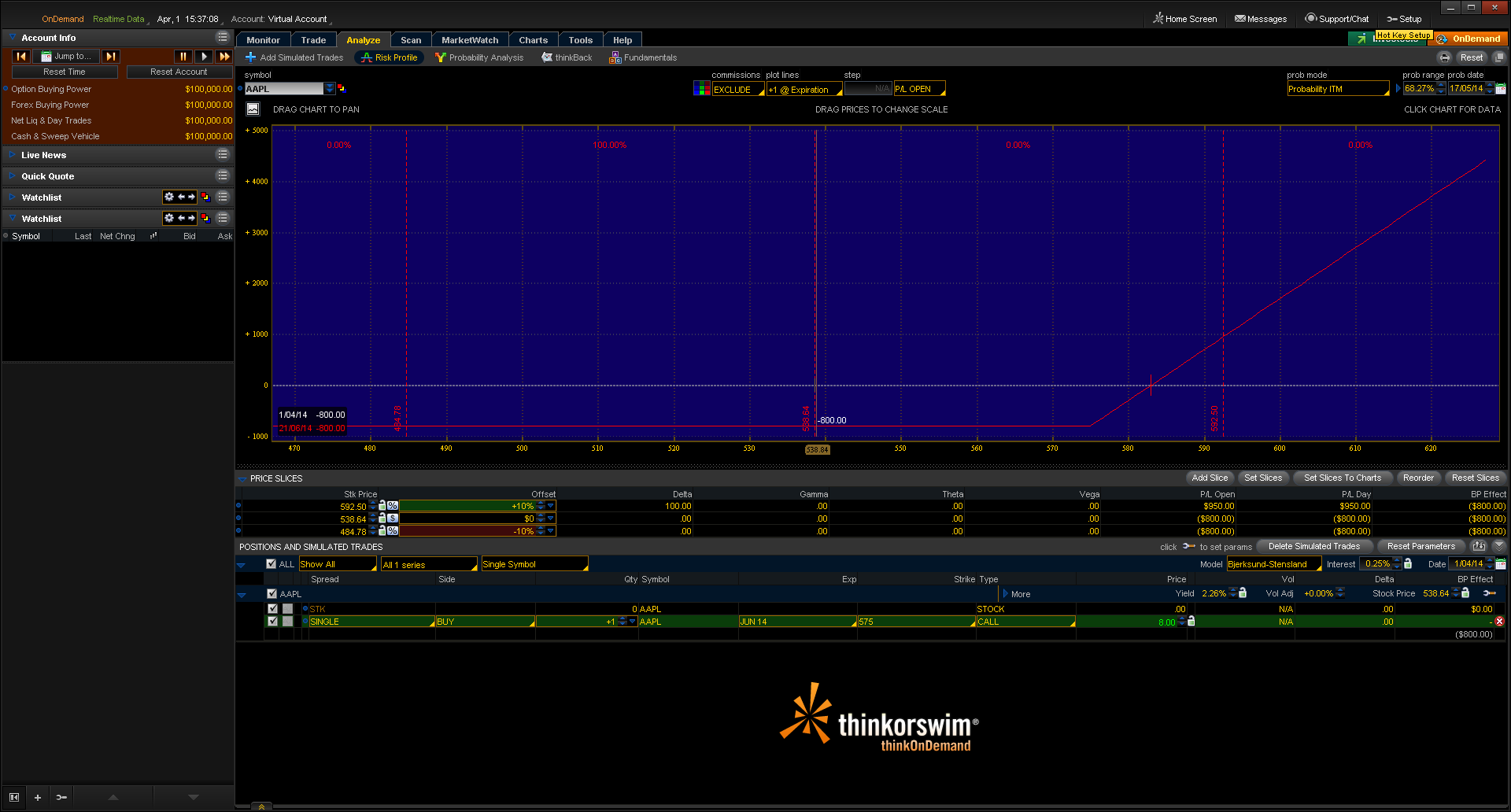Remove simulated trade with red X
Viewport: 1511px width, 812px height.
click(1499, 622)
